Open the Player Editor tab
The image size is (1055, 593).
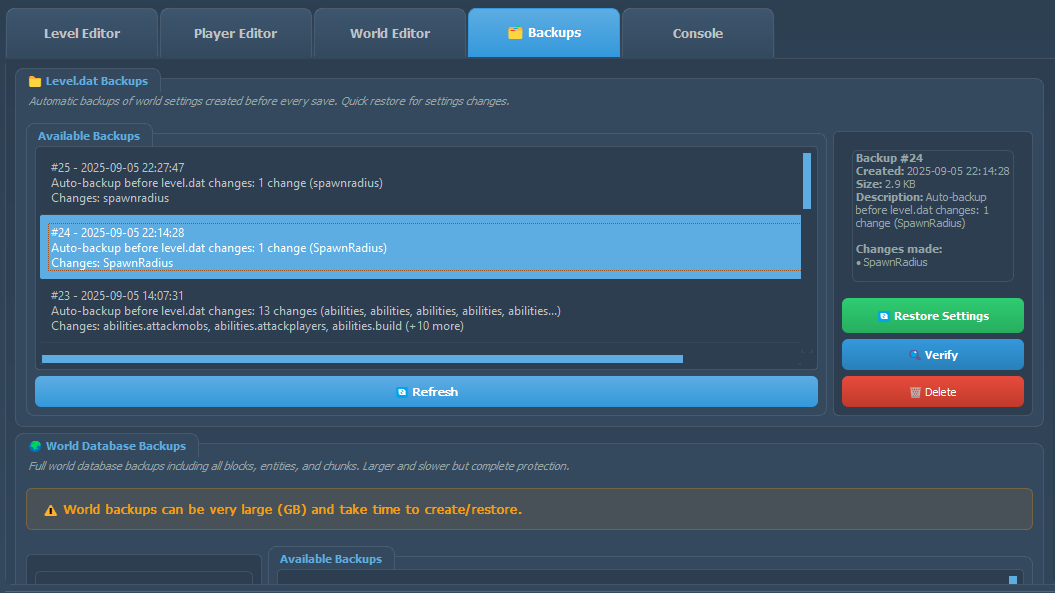click(235, 34)
